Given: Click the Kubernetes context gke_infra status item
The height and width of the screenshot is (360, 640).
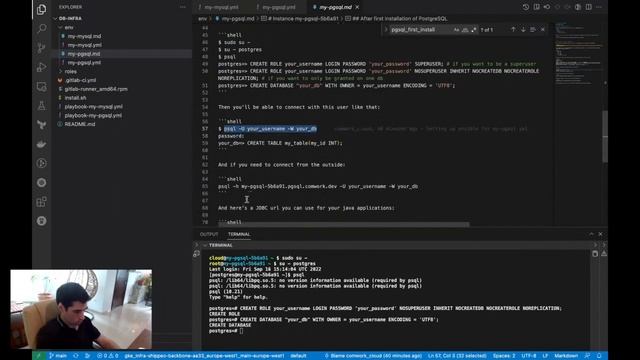Looking at the screenshot, I should (204, 356).
